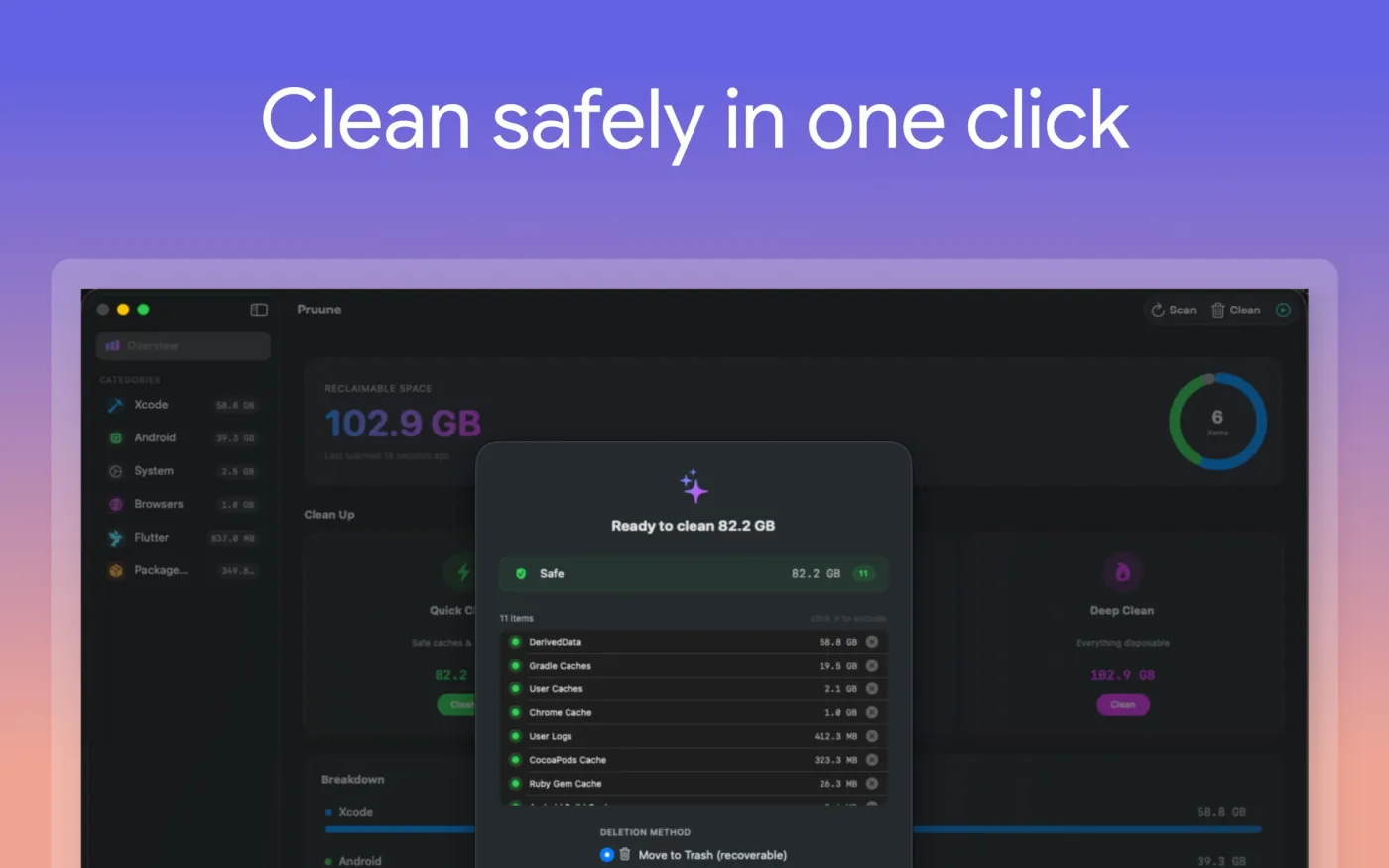Click the purple Browsers globe icon
Screen dimensions: 1389x868
click(115, 504)
